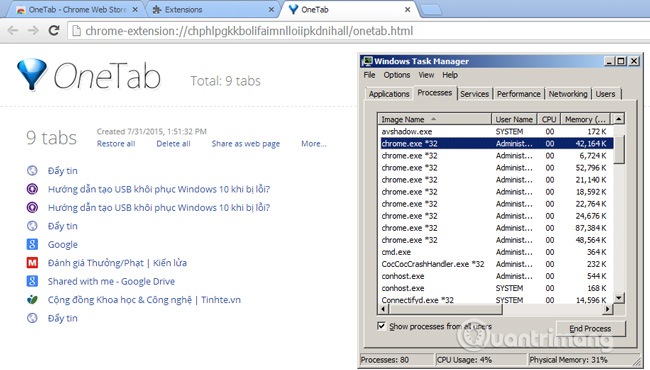Open Task Manager File menu
Viewport: 650px width, 370px height.
point(369,75)
